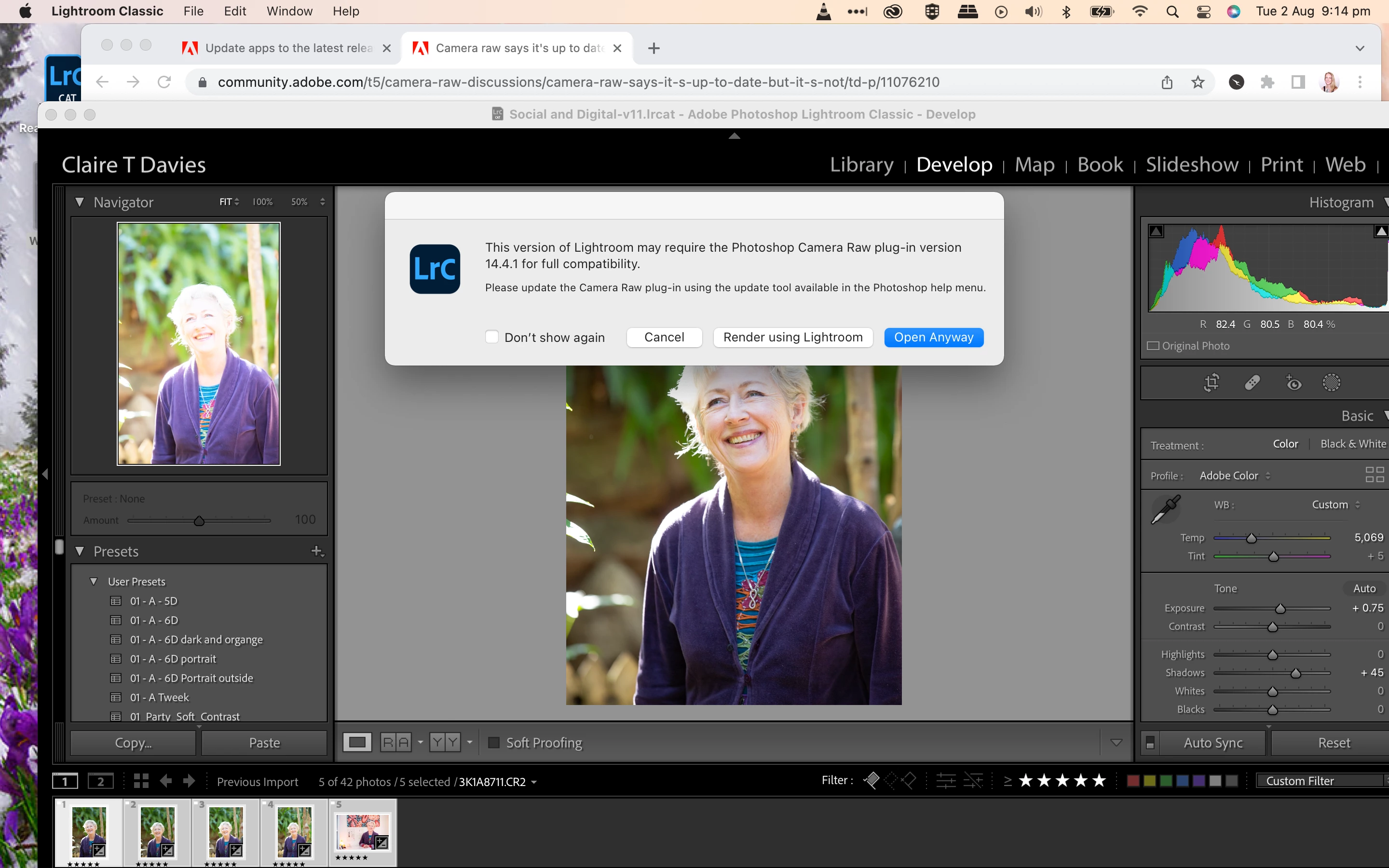Viewport: 1389px width, 868px height.
Task: Check the Don't show again checkbox
Action: click(492, 337)
